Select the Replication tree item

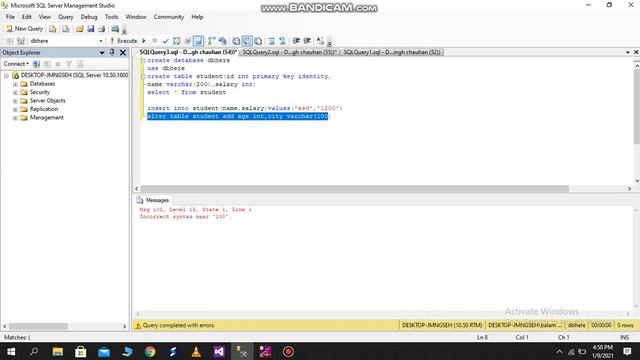pos(44,109)
